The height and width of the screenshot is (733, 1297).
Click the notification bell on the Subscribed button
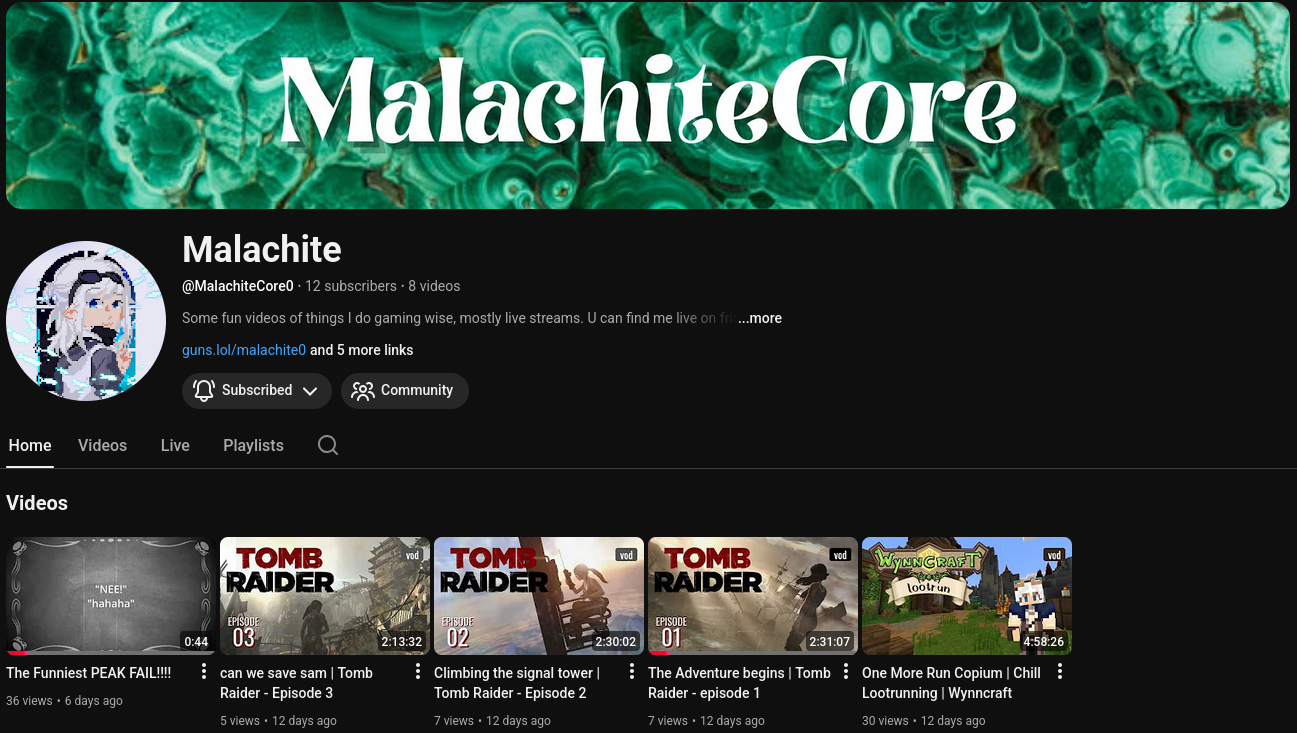coord(204,390)
